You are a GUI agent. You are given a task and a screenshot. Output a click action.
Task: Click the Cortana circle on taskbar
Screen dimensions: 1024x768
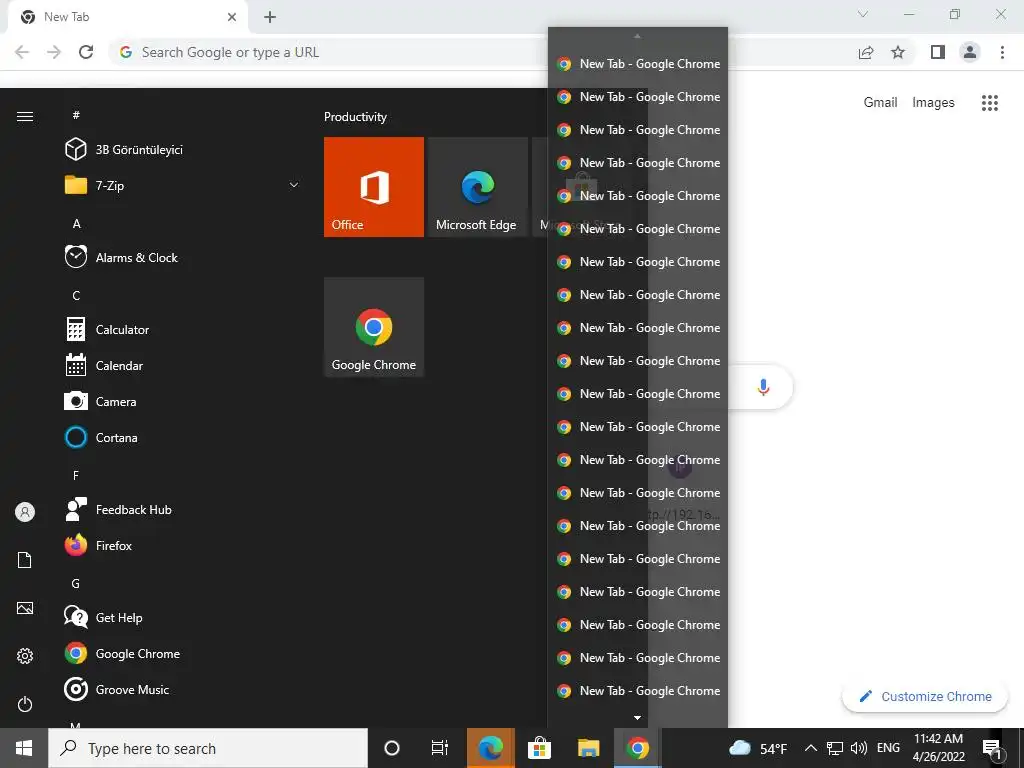pyautogui.click(x=392, y=748)
